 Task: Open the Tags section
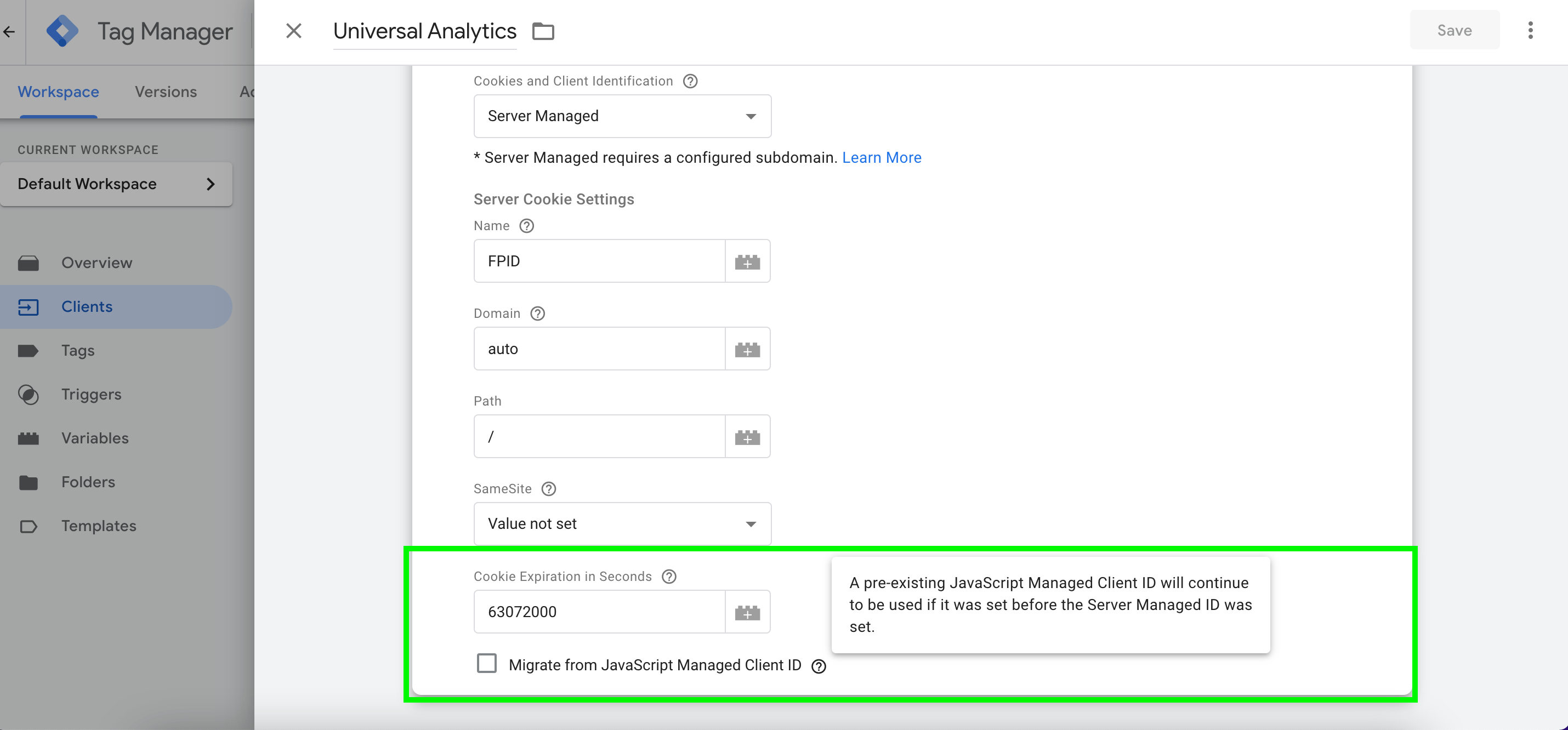coord(116,350)
